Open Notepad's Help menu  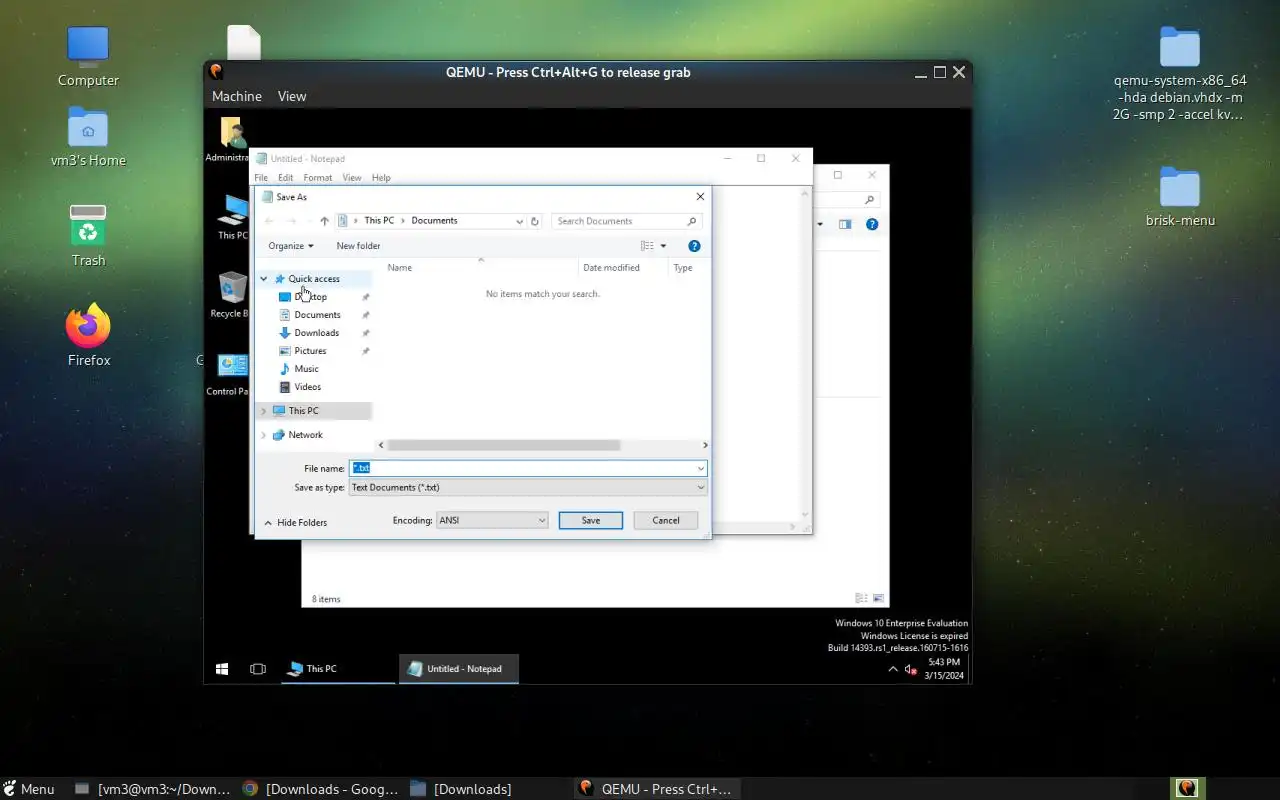point(381,178)
